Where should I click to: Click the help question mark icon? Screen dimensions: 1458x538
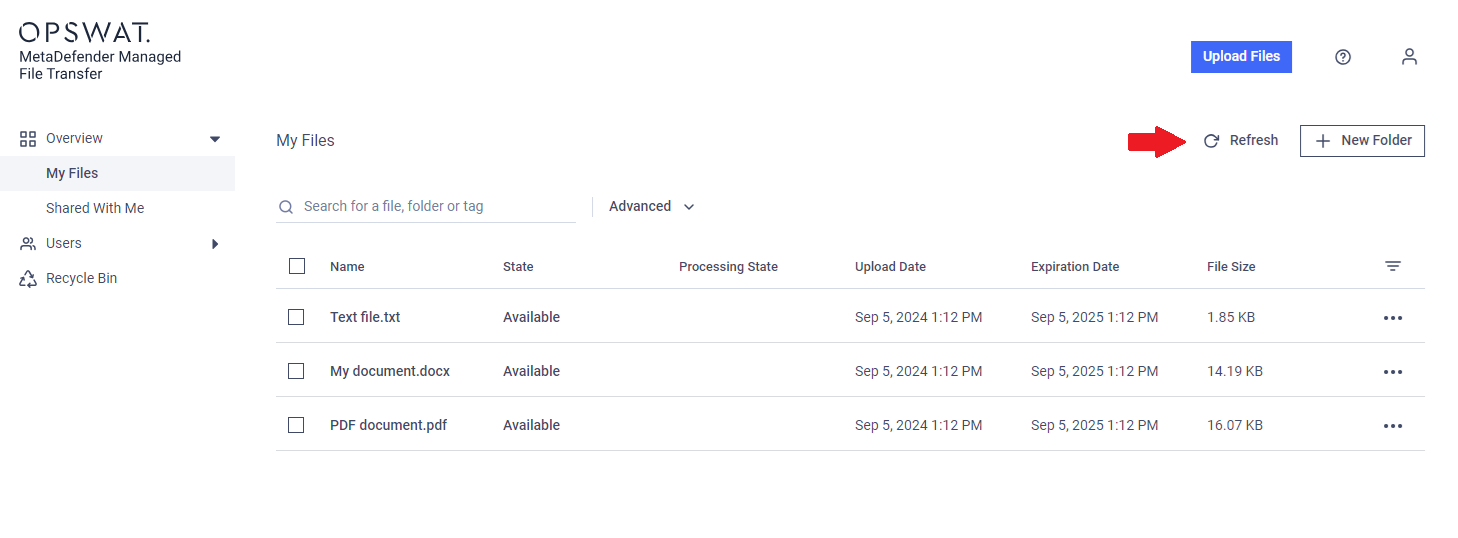click(x=1343, y=57)
